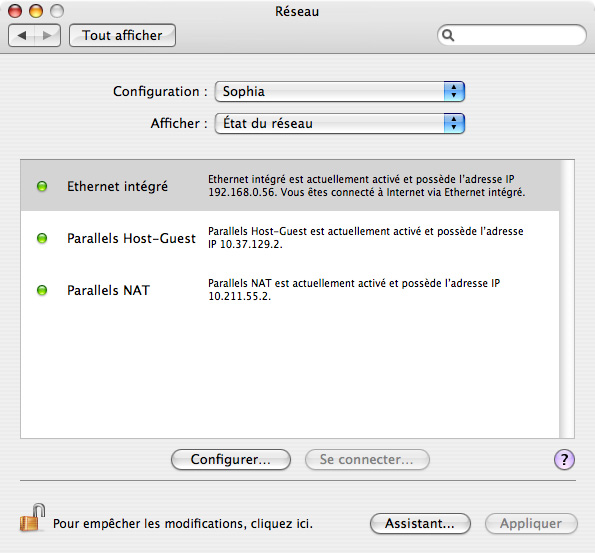This screenshot has height=553, width=595.
Task: Open help with the question mark button
Action: click(x=564, y=460)
